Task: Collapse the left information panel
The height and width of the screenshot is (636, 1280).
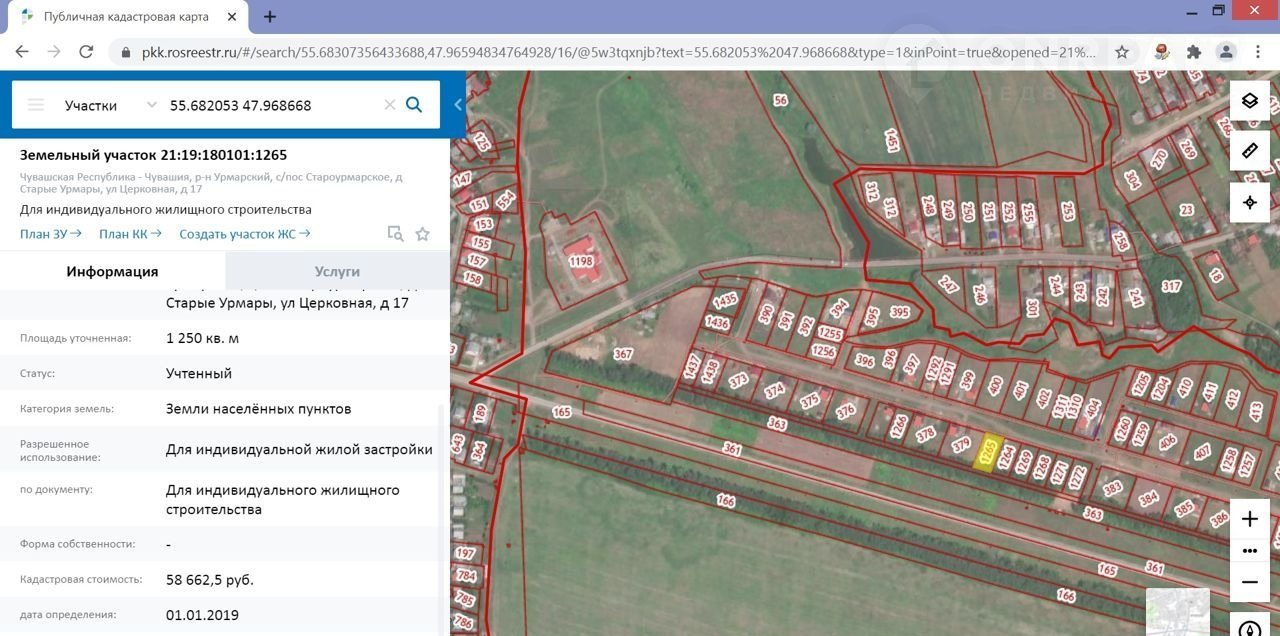Action: tap(458, 105)
